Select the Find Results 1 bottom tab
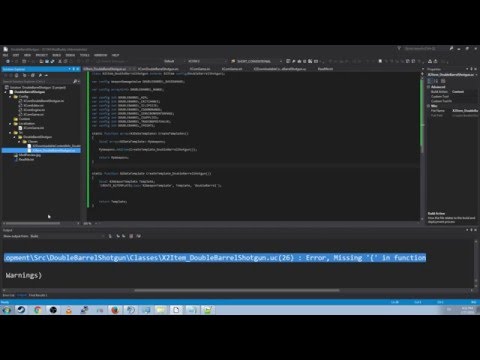480x360 pixels. (x=38, y=295)
